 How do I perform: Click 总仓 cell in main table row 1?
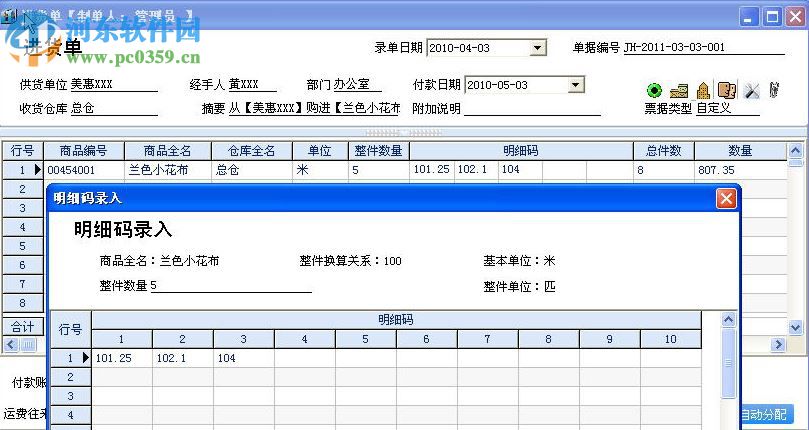[x=252, y=170]
